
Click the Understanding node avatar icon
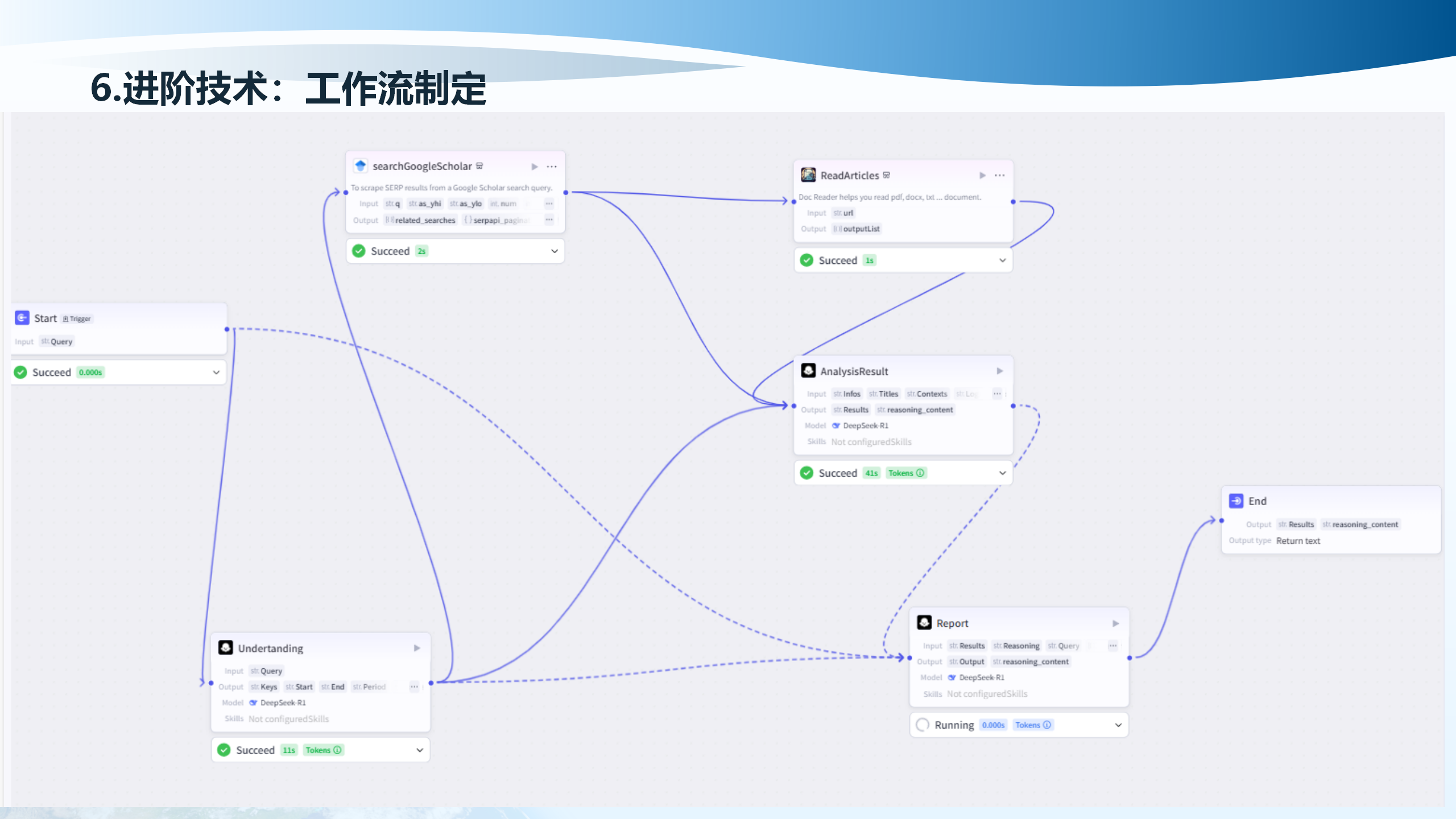[x=227, y=648]
